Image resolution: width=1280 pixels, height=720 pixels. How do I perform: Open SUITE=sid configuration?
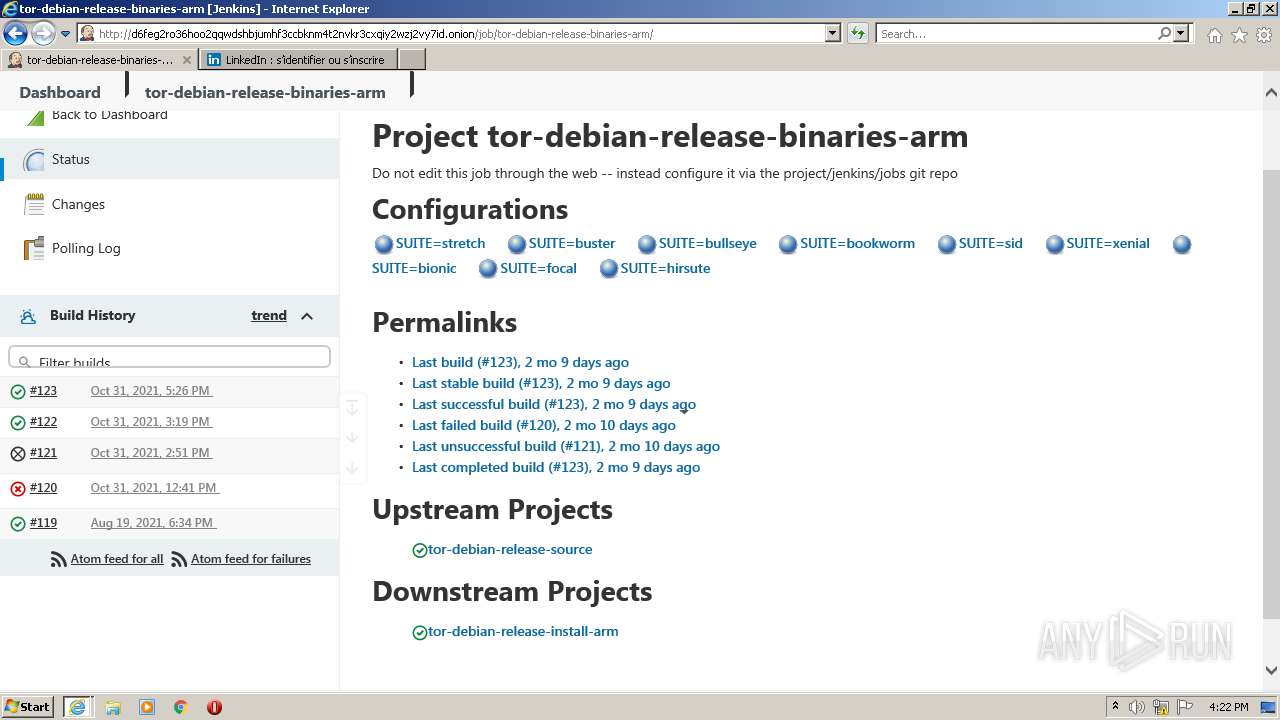point(990,243)
